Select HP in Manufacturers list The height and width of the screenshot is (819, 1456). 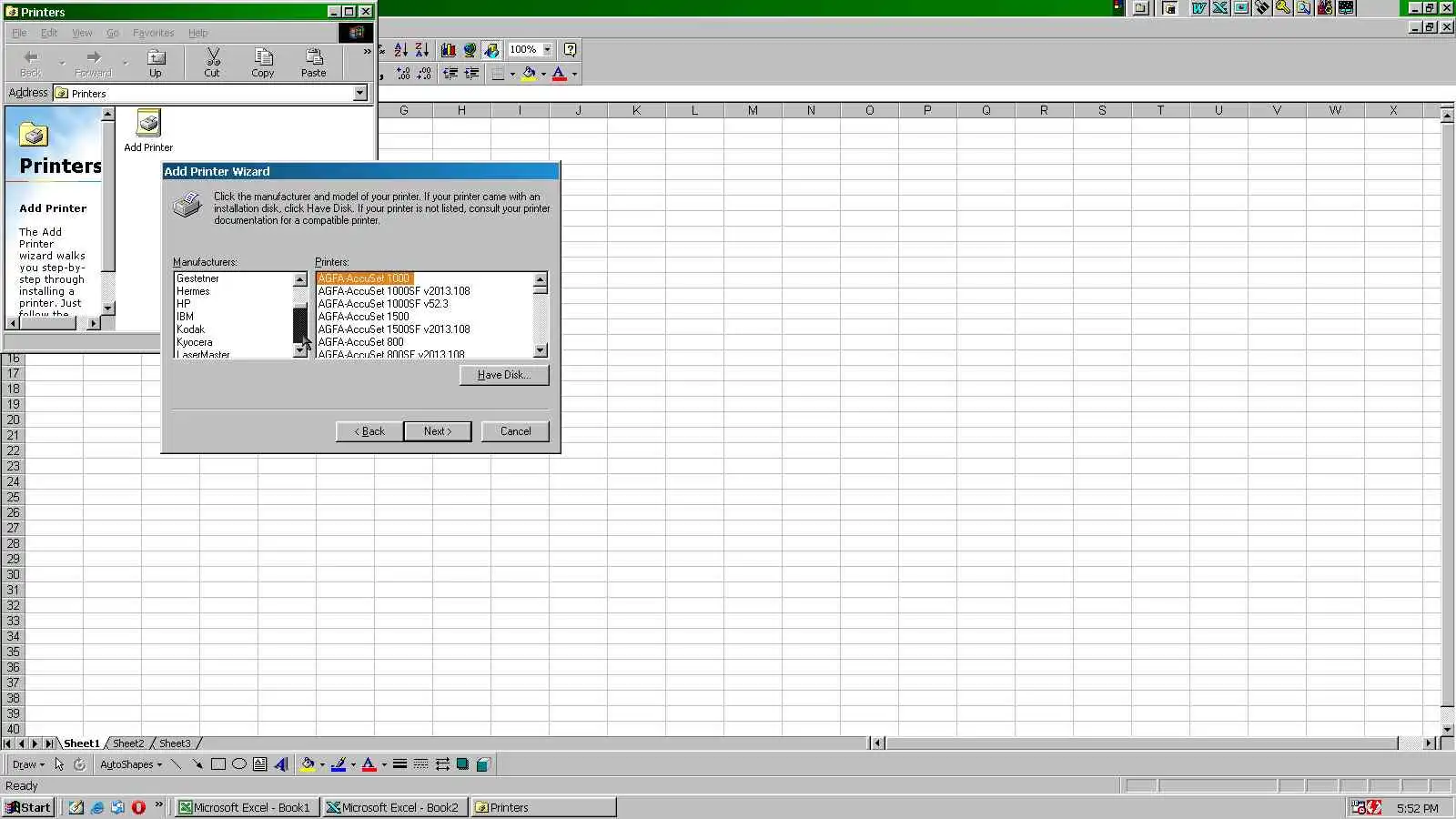point(184,304)
